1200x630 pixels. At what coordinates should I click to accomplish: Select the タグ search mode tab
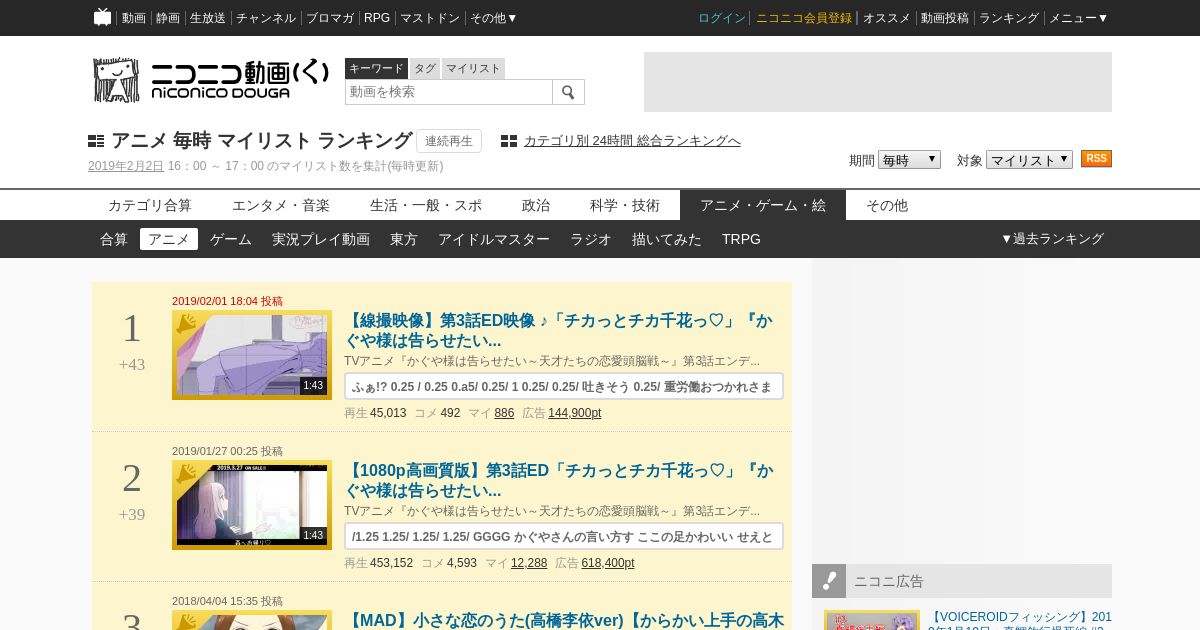(425, 69)
